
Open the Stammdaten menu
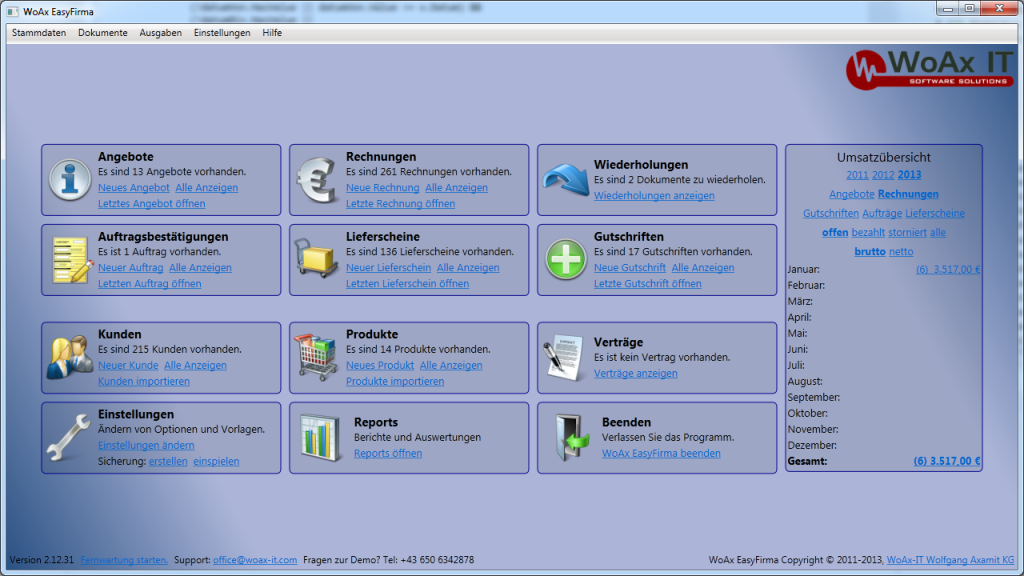(39, 33)
